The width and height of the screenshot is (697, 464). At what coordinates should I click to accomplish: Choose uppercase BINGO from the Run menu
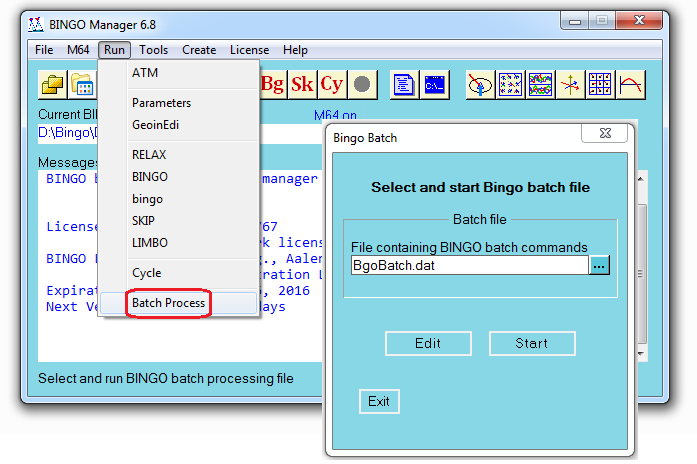179,177
